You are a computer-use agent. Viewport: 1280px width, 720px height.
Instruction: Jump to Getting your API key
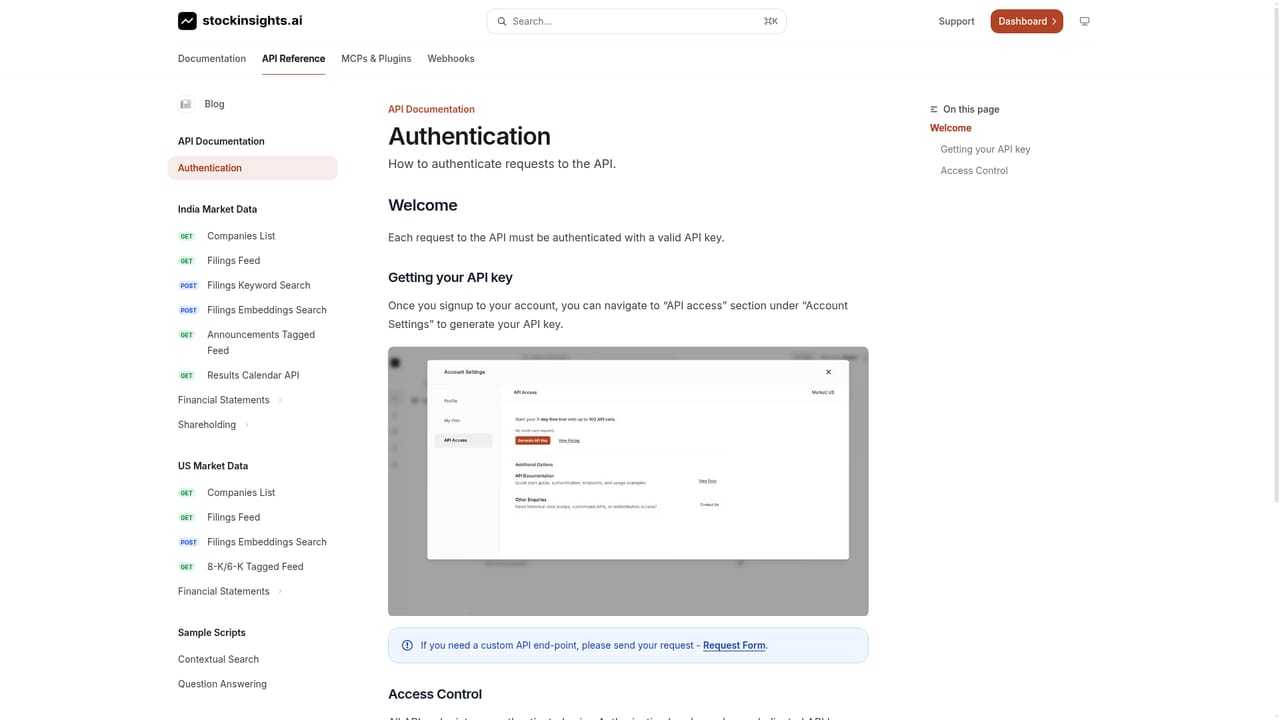click(985, 149)
